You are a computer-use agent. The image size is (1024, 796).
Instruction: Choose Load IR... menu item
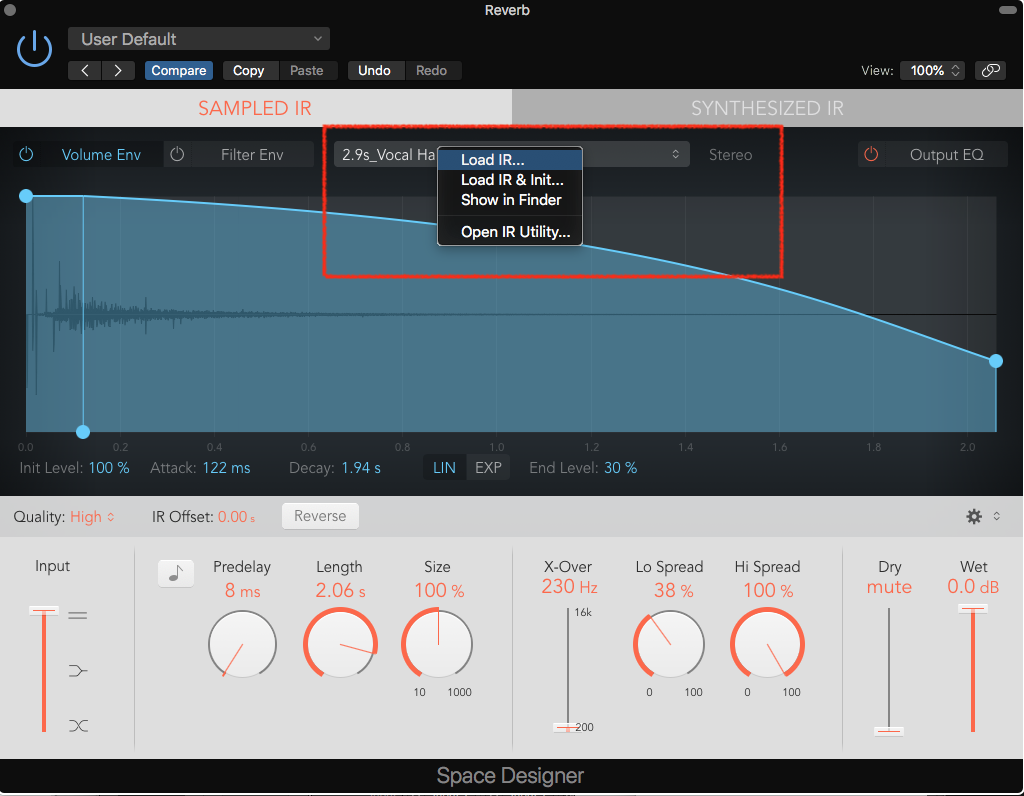click(509, 160)
